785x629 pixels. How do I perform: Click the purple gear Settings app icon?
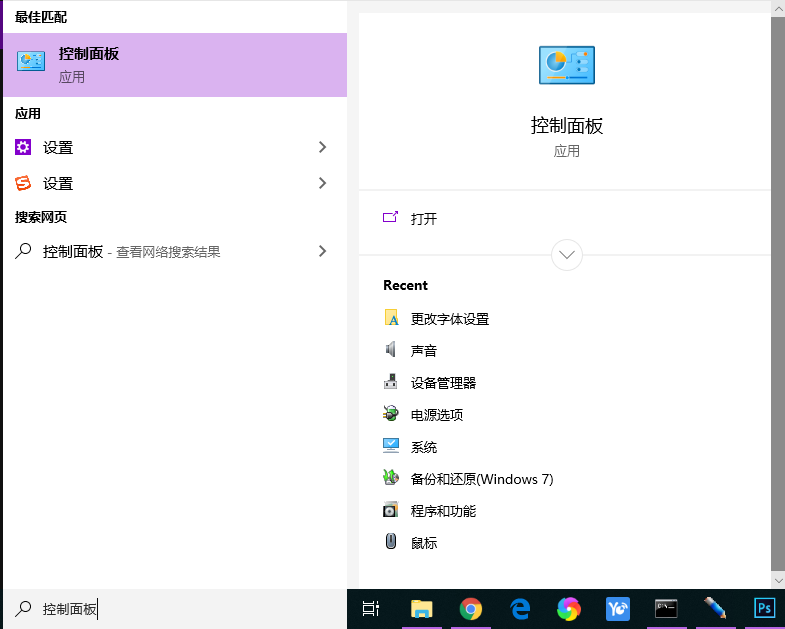click(x=24, y=147)
